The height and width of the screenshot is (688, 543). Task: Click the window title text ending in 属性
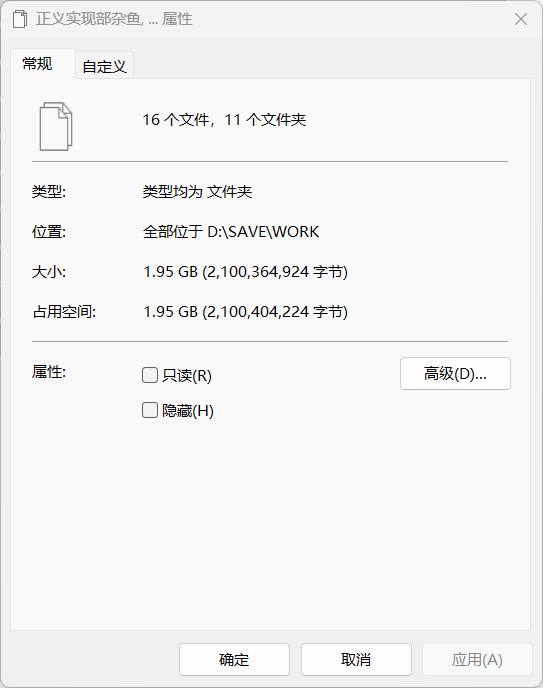114,19
